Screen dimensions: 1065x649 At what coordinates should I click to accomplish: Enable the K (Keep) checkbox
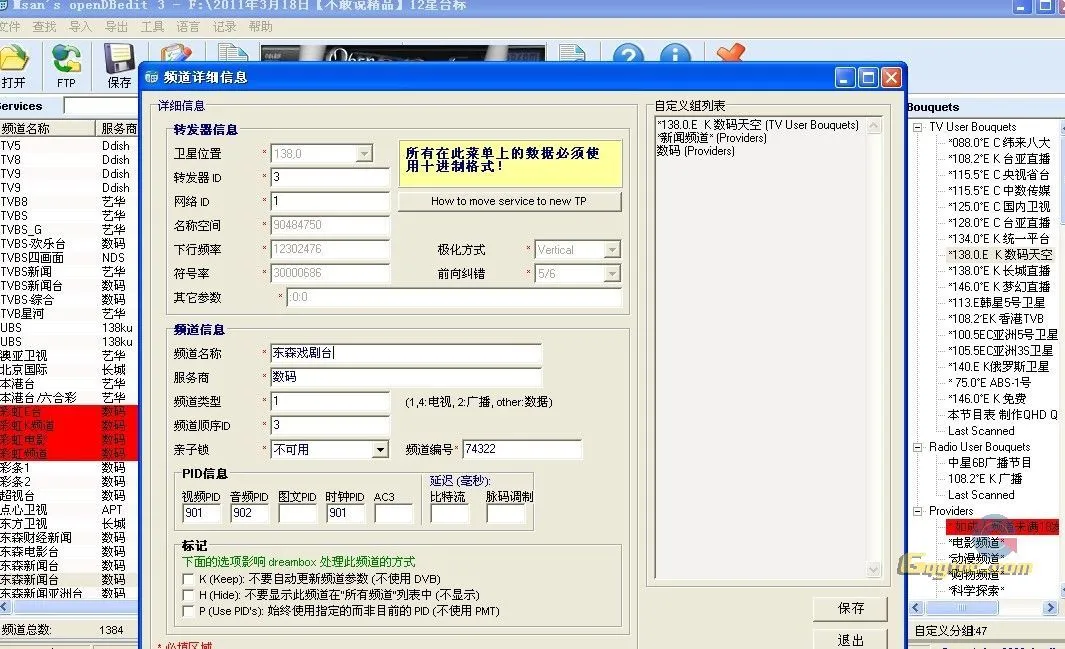[x=189, y=577]
